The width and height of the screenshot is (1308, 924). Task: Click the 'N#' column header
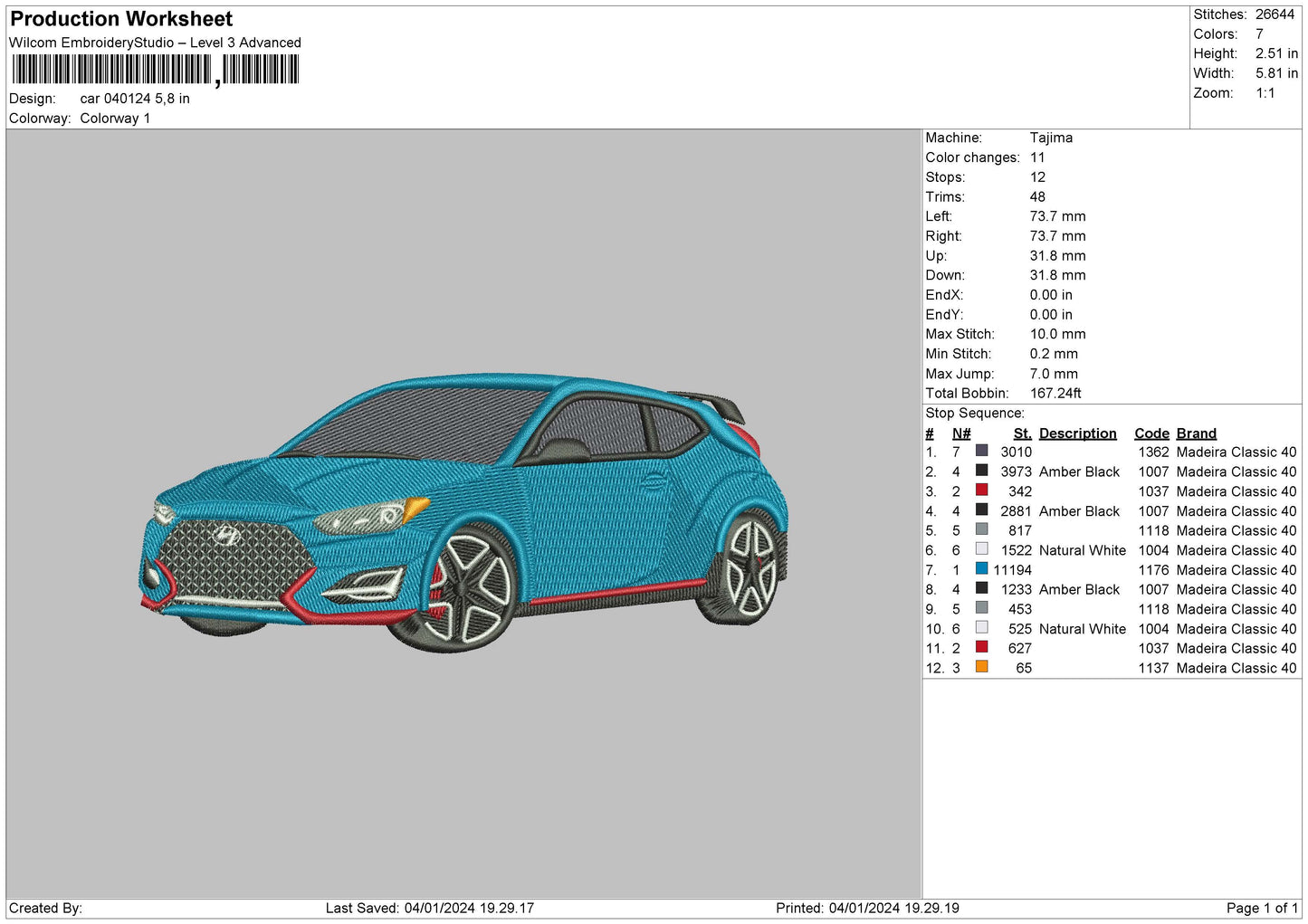[x=961, y=433]
